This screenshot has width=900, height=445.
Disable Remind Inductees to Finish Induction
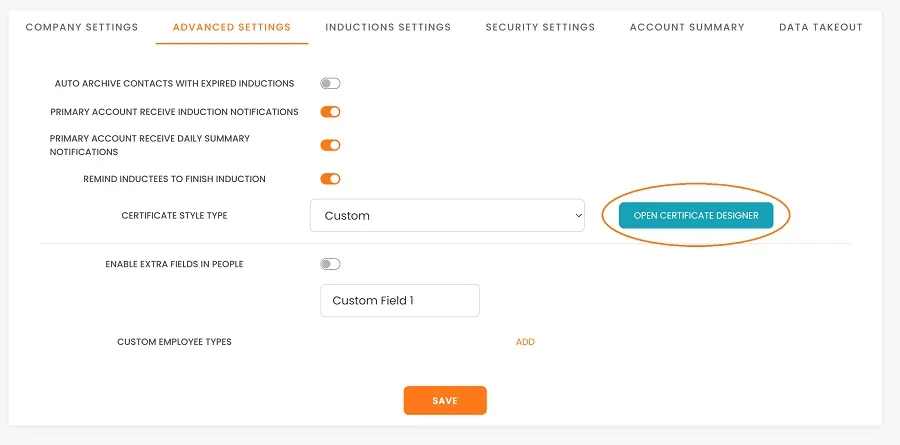(x=330, y=179)
